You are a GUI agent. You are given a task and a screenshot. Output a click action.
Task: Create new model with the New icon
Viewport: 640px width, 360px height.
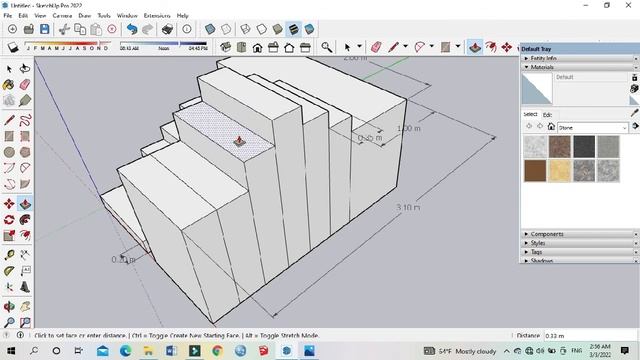tap(12, 29)
